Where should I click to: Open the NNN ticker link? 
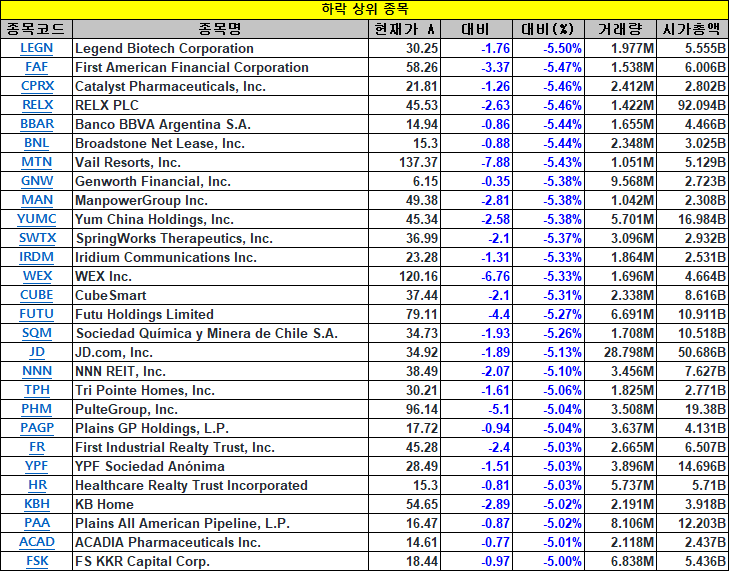click(37, 372)
